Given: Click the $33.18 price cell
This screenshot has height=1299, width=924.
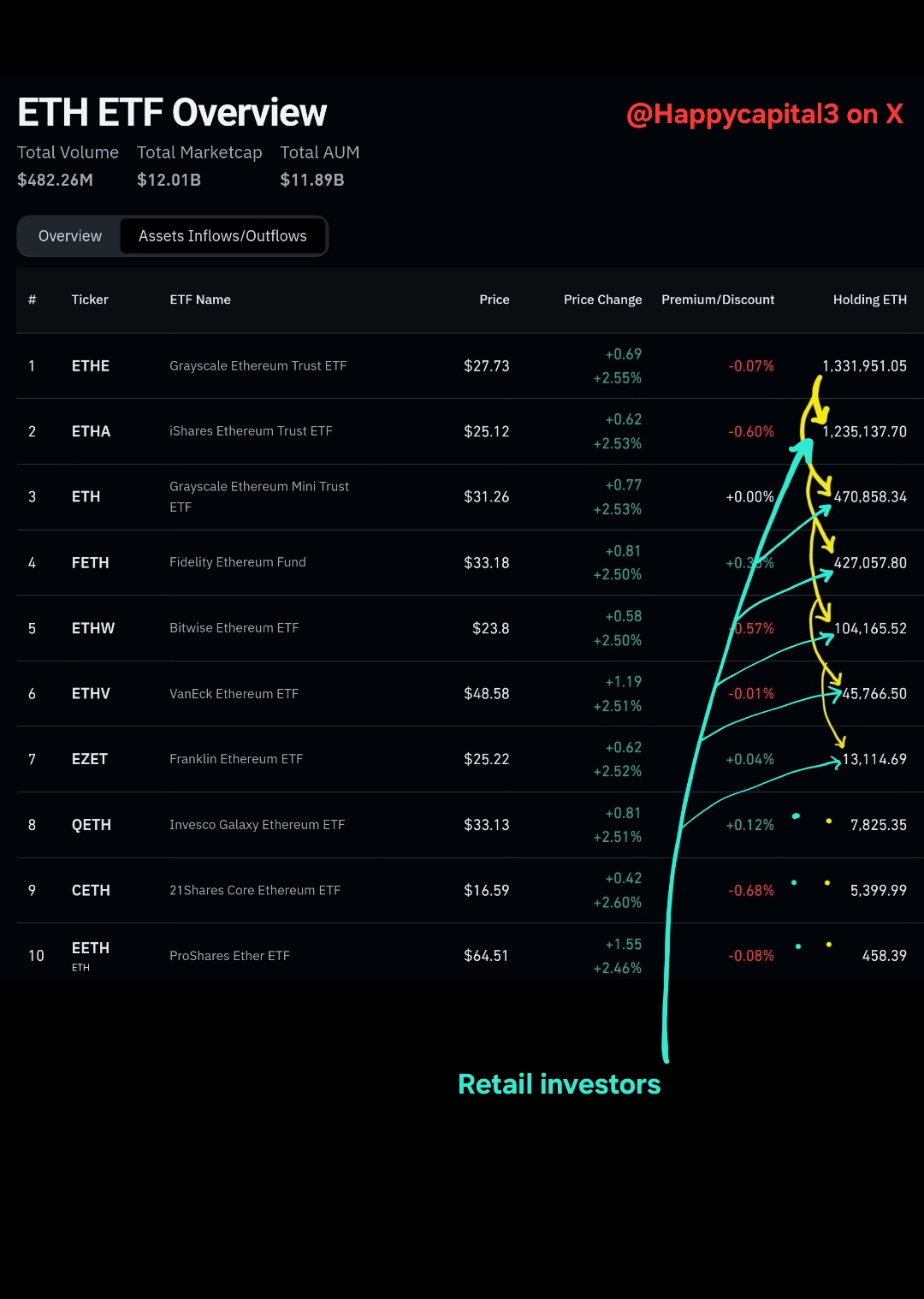Looking at the screenshot, I should (487, 563).
